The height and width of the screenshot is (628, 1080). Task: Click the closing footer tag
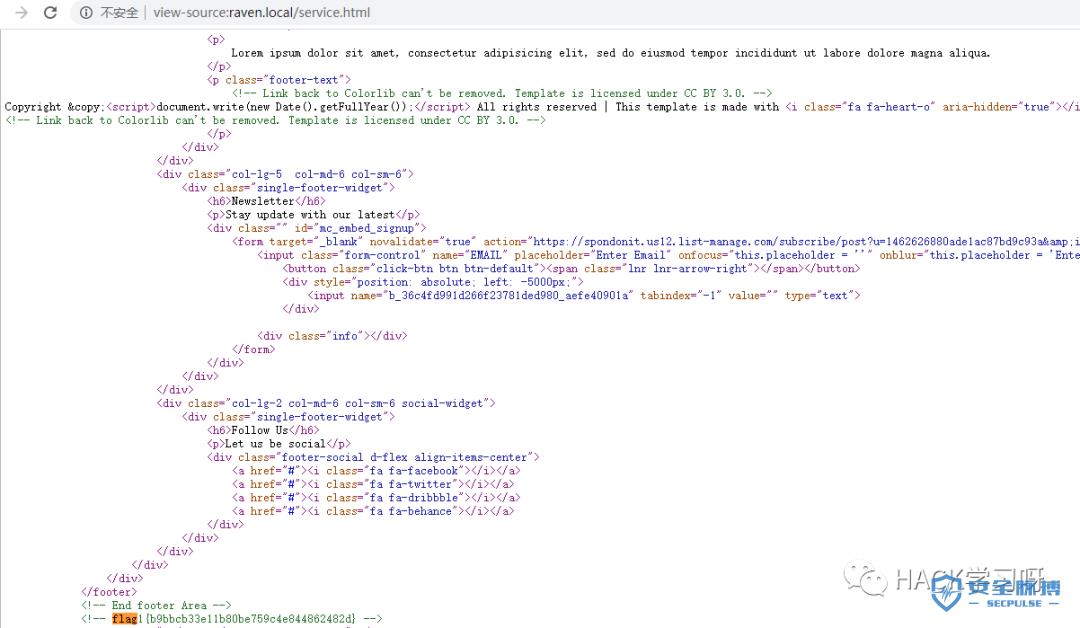click(x=109, y=592)
